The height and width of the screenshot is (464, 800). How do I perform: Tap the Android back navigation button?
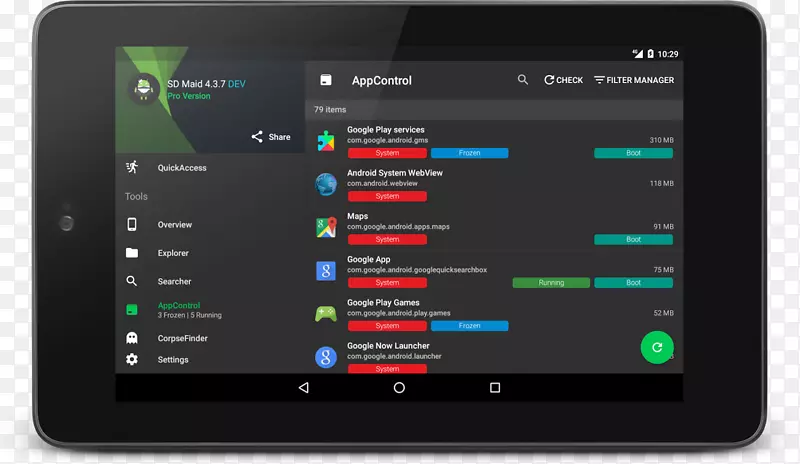(304, 387)
